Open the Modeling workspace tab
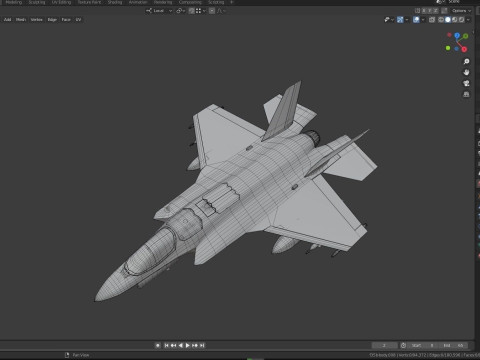This screenshot has height=360, width=480. click(x=14, y=2)
